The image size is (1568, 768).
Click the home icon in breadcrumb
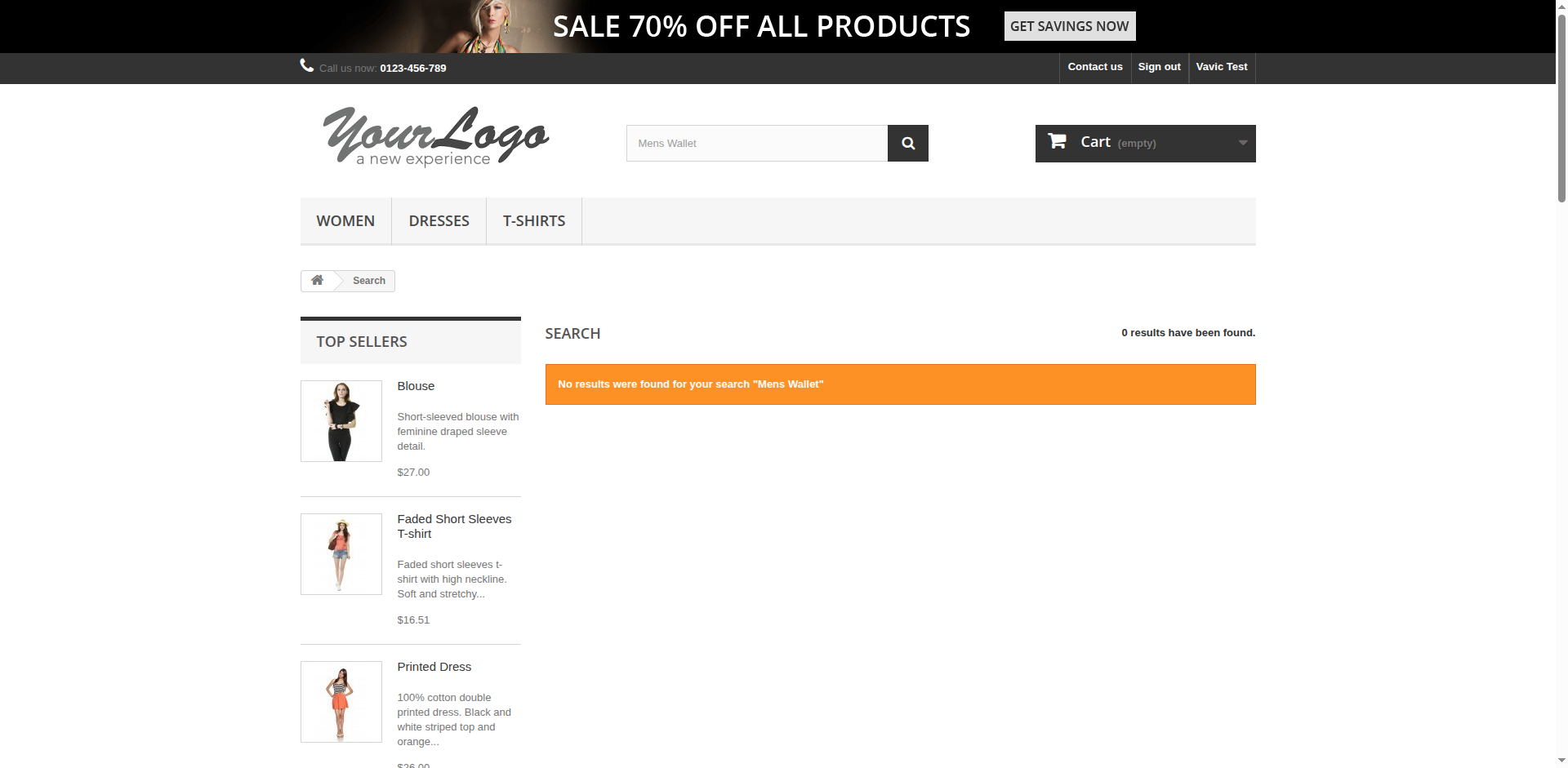(317, 281)
